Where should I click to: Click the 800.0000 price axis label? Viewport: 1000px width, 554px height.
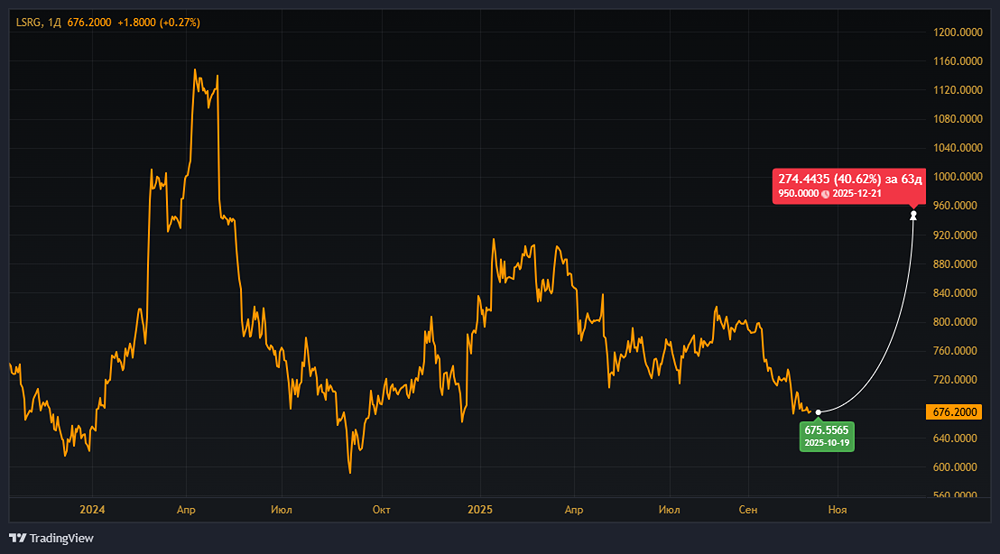tap(955, 323)
